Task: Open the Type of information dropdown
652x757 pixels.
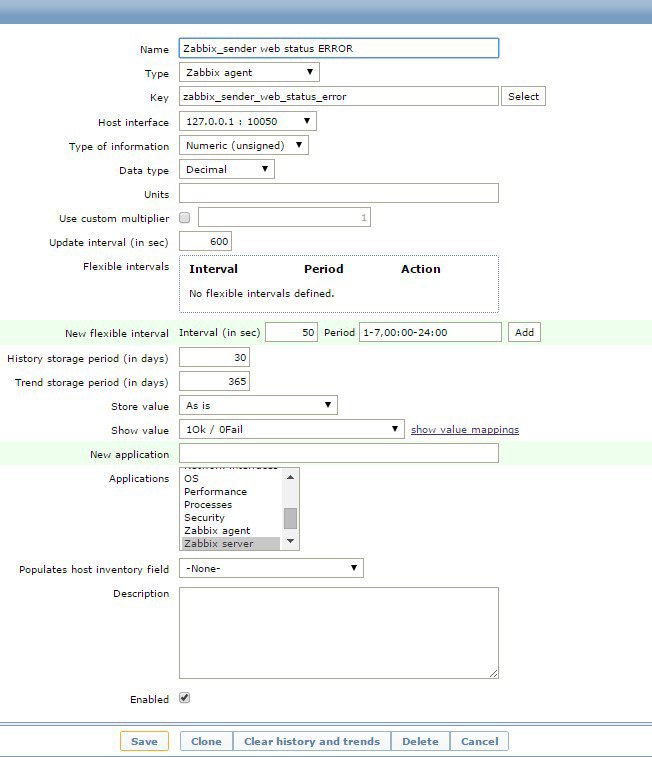Action: (x=244, y=145)
